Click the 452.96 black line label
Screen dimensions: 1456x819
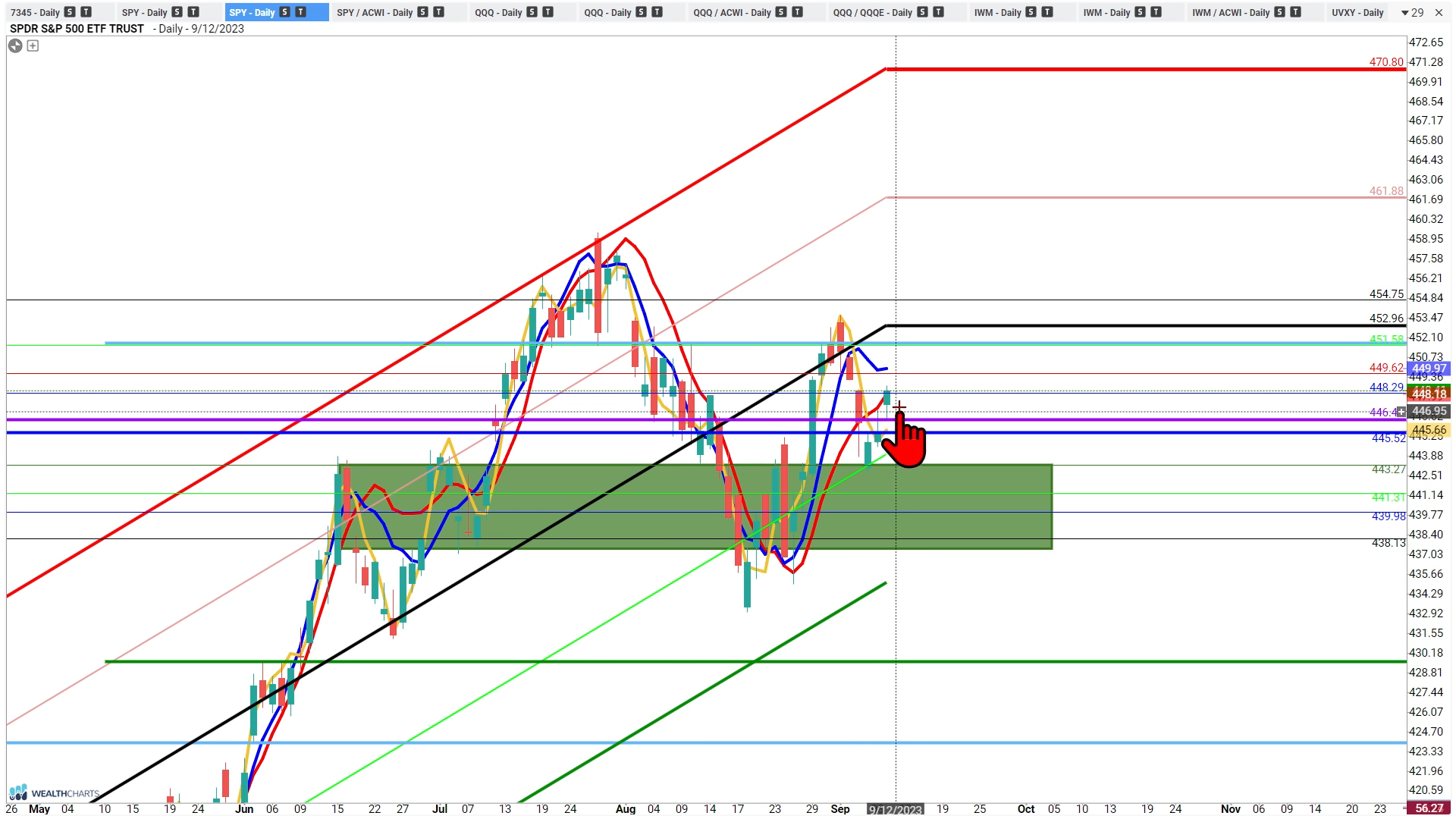coord(1386,318)
